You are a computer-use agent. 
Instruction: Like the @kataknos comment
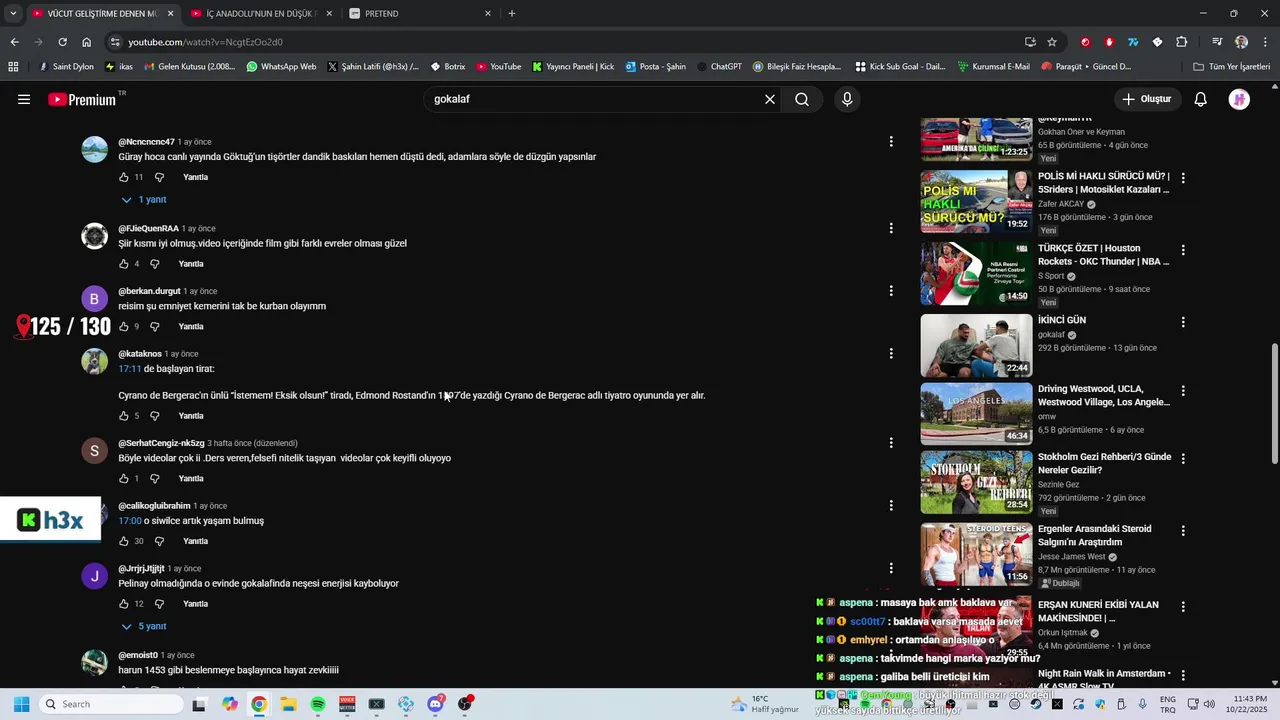click(124, 416)
